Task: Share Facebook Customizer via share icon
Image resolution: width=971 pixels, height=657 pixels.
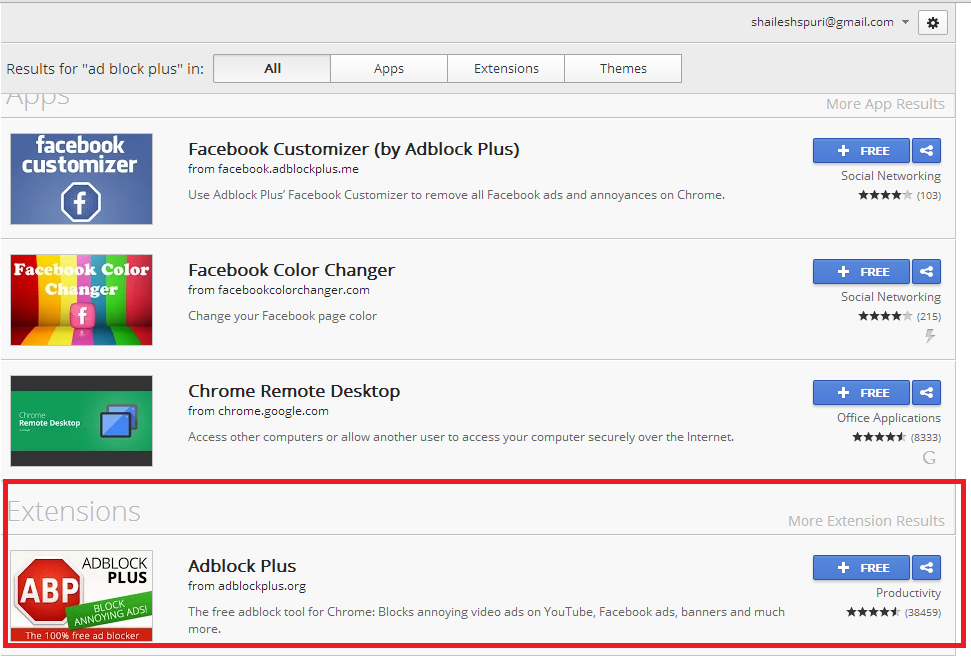Action: [926, 150]
